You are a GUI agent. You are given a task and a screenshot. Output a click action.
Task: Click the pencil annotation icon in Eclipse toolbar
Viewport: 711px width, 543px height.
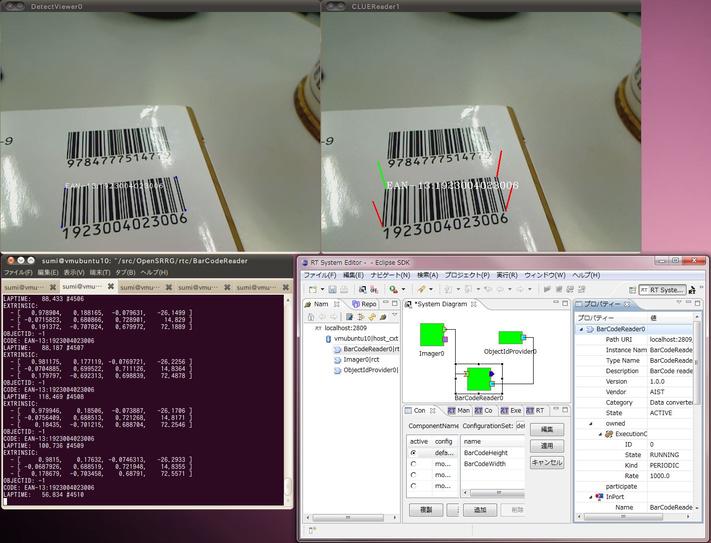(422, 289)
